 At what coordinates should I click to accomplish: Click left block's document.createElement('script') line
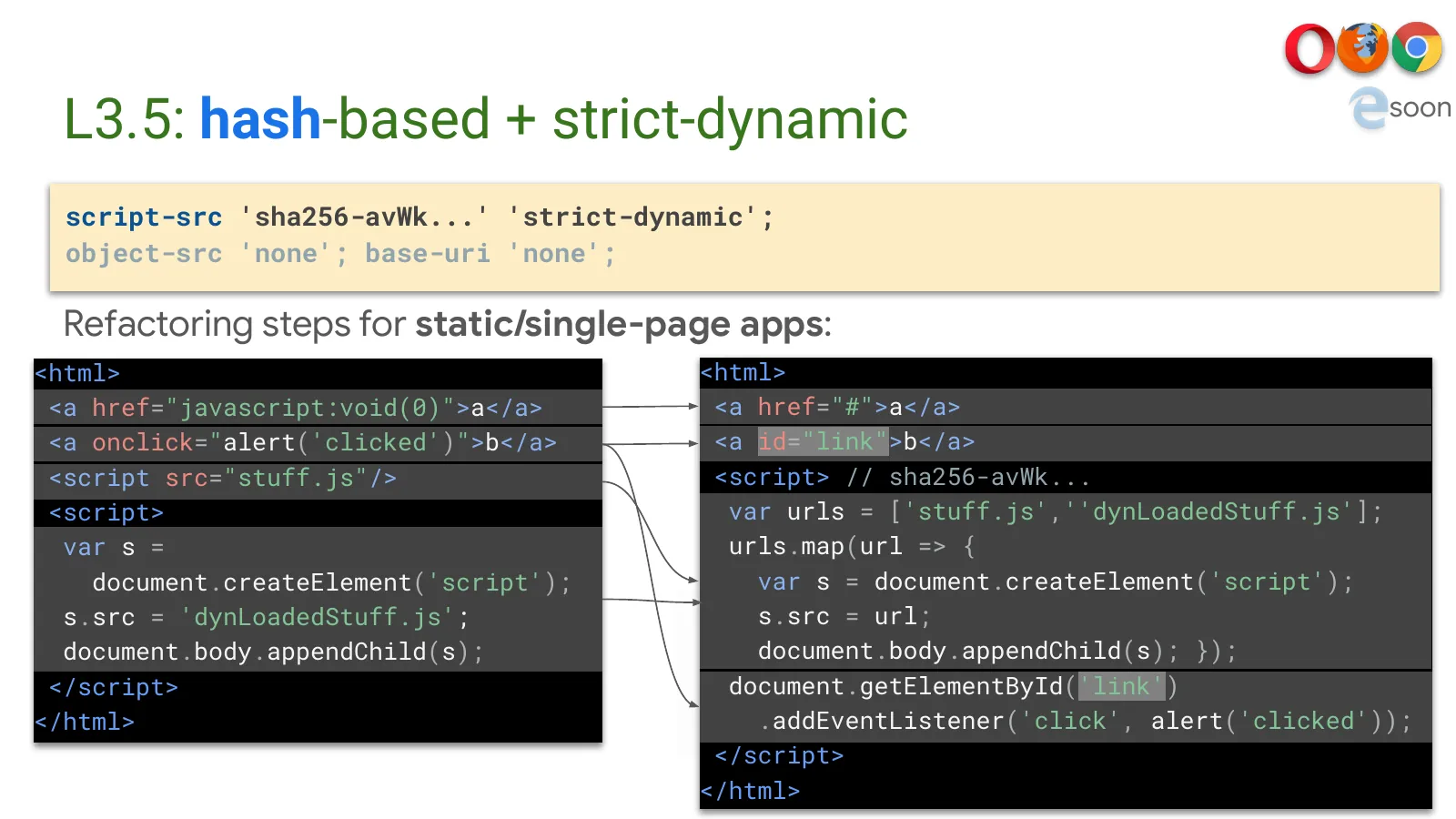click(x=332, y=582)
